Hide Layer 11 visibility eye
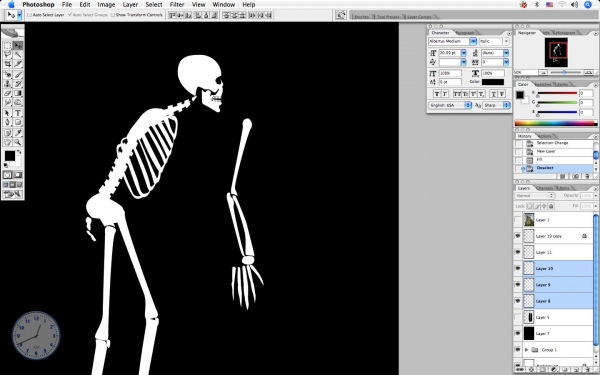 click(517, 252)
